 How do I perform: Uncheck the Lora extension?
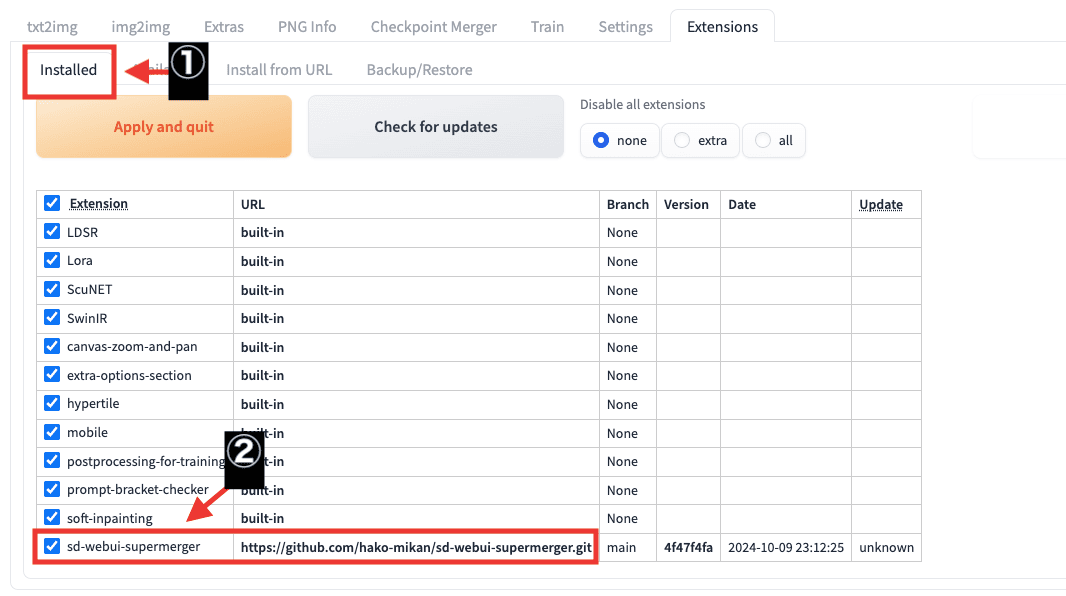51,261
